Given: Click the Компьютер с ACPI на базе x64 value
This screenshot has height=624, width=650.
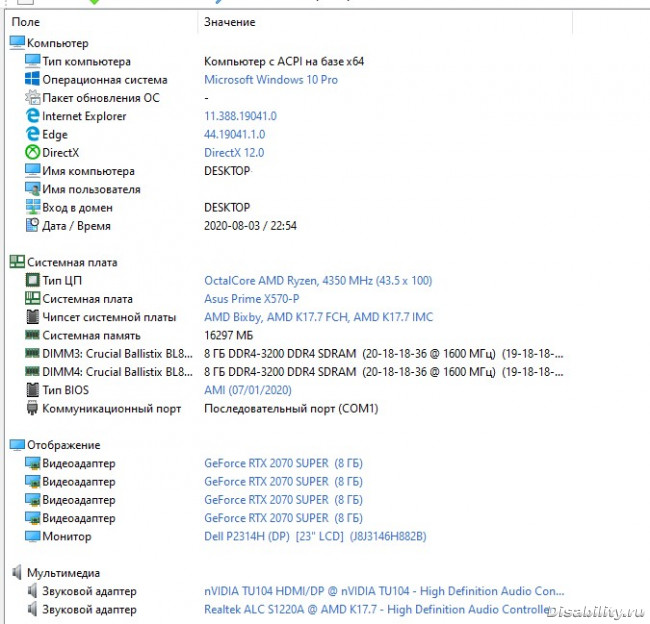Looking at the screenshot, I should click(x=284, y=61).
